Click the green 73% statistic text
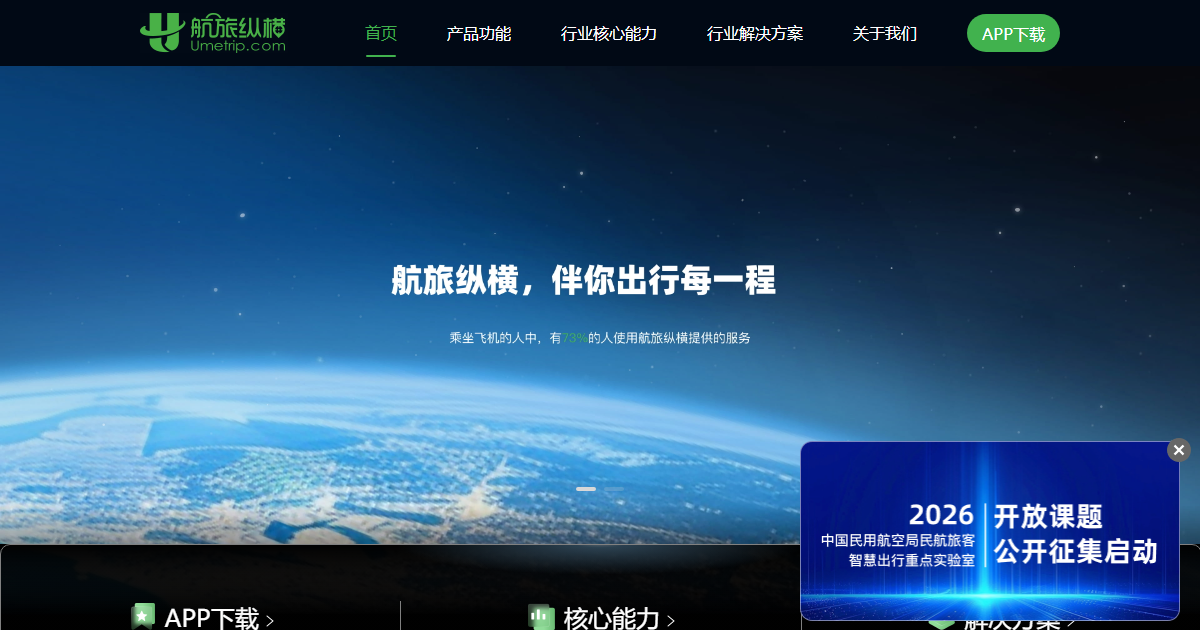Image resolution: width=1200 pixels, height=630 pixels. (x=575, y=338)
